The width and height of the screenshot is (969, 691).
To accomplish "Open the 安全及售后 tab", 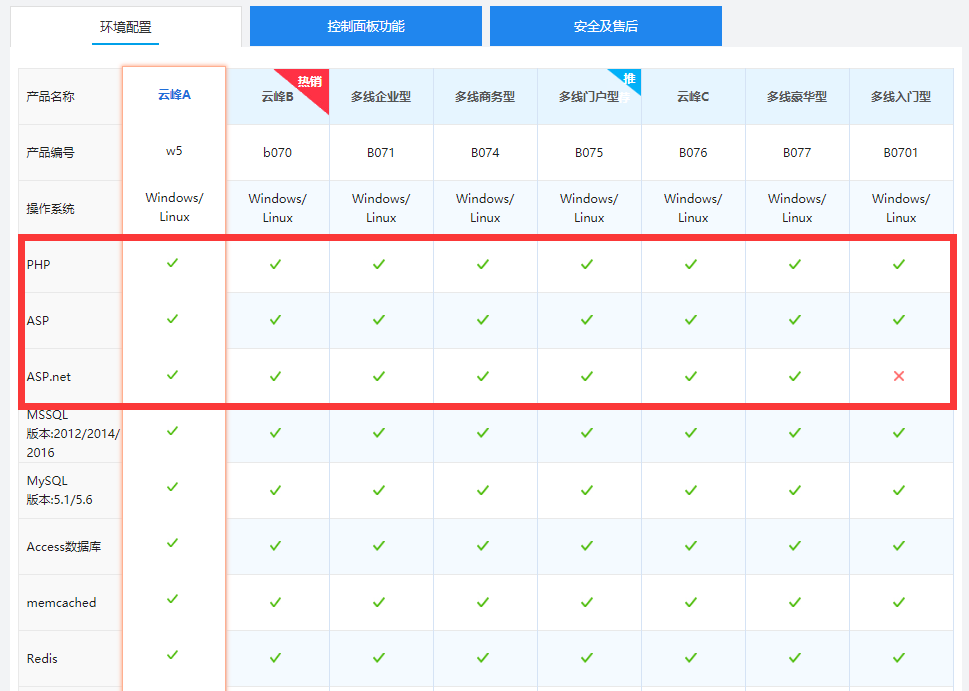I will [606, 26].
